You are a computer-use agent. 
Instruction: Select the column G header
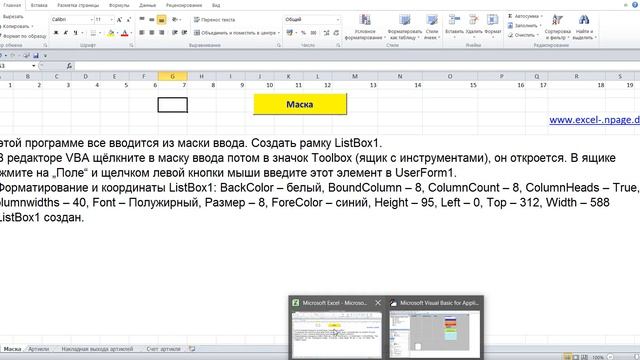[x=173, y=76]
